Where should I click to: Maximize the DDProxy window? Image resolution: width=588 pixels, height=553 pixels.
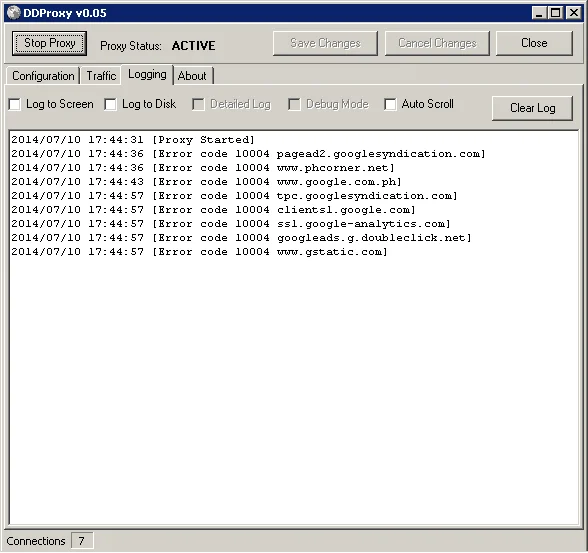coord(555,13)
